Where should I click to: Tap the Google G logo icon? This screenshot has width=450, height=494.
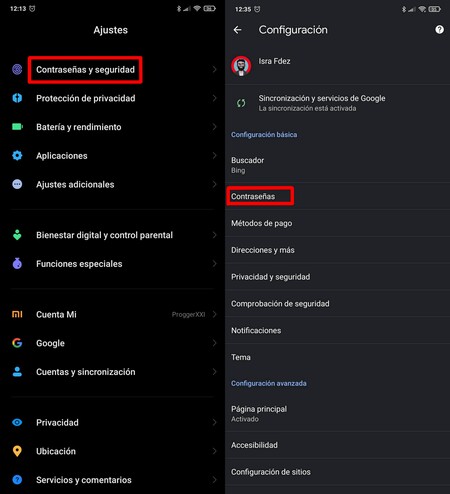(x=17, y=343)
